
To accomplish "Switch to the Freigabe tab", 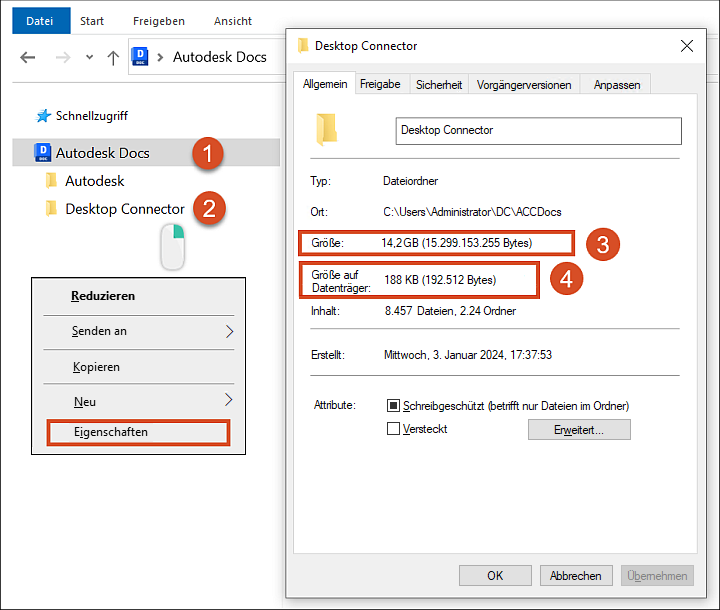I will point(380,84).
